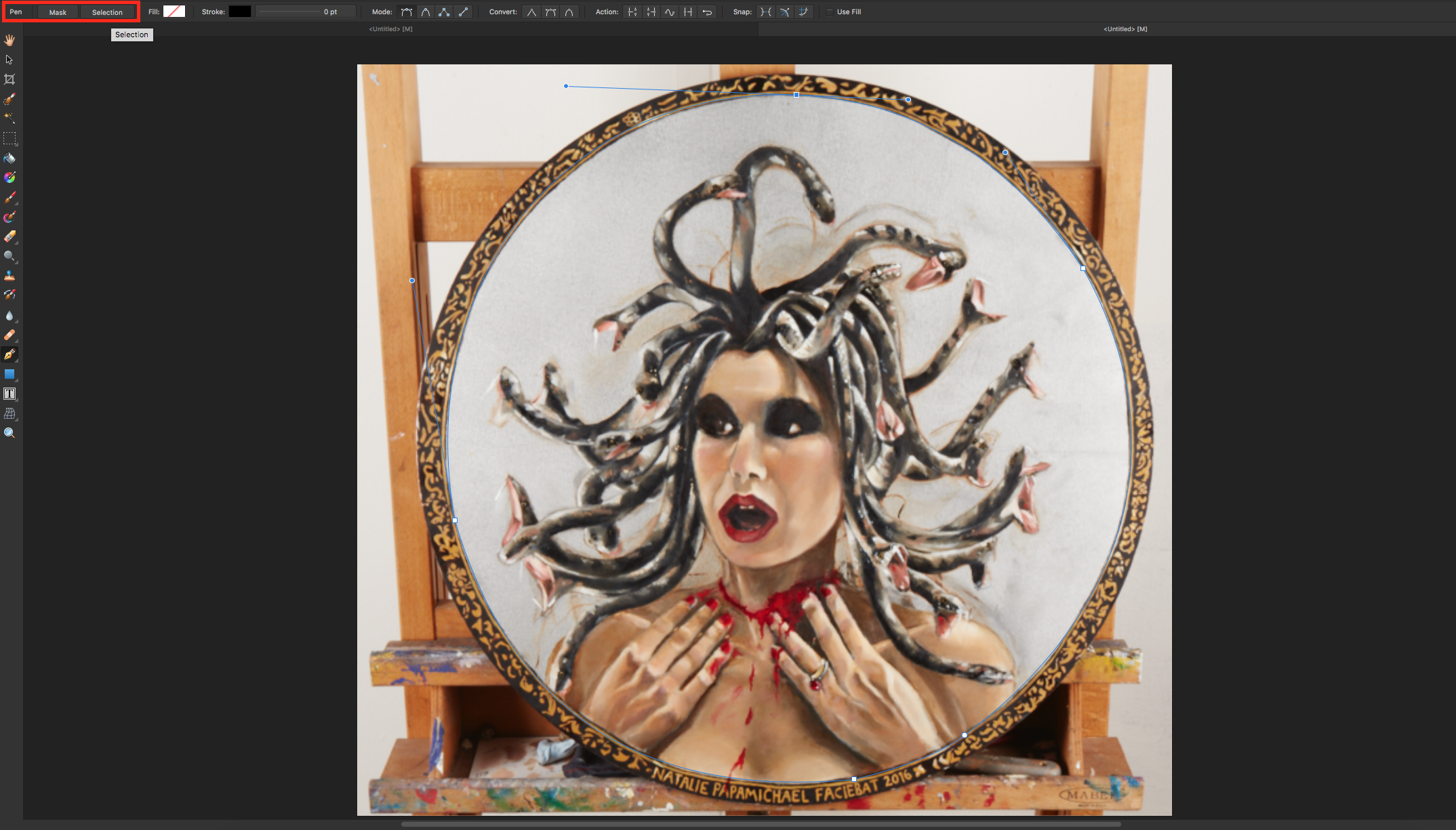Switch to the right <Untitled> [M] document tab
1456x830 pixels.
1125,29
